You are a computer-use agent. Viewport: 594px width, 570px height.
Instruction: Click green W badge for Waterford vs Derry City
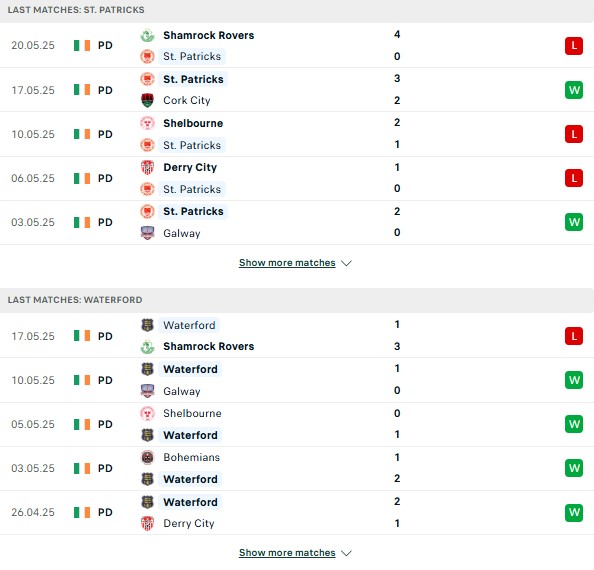point(574,512)
